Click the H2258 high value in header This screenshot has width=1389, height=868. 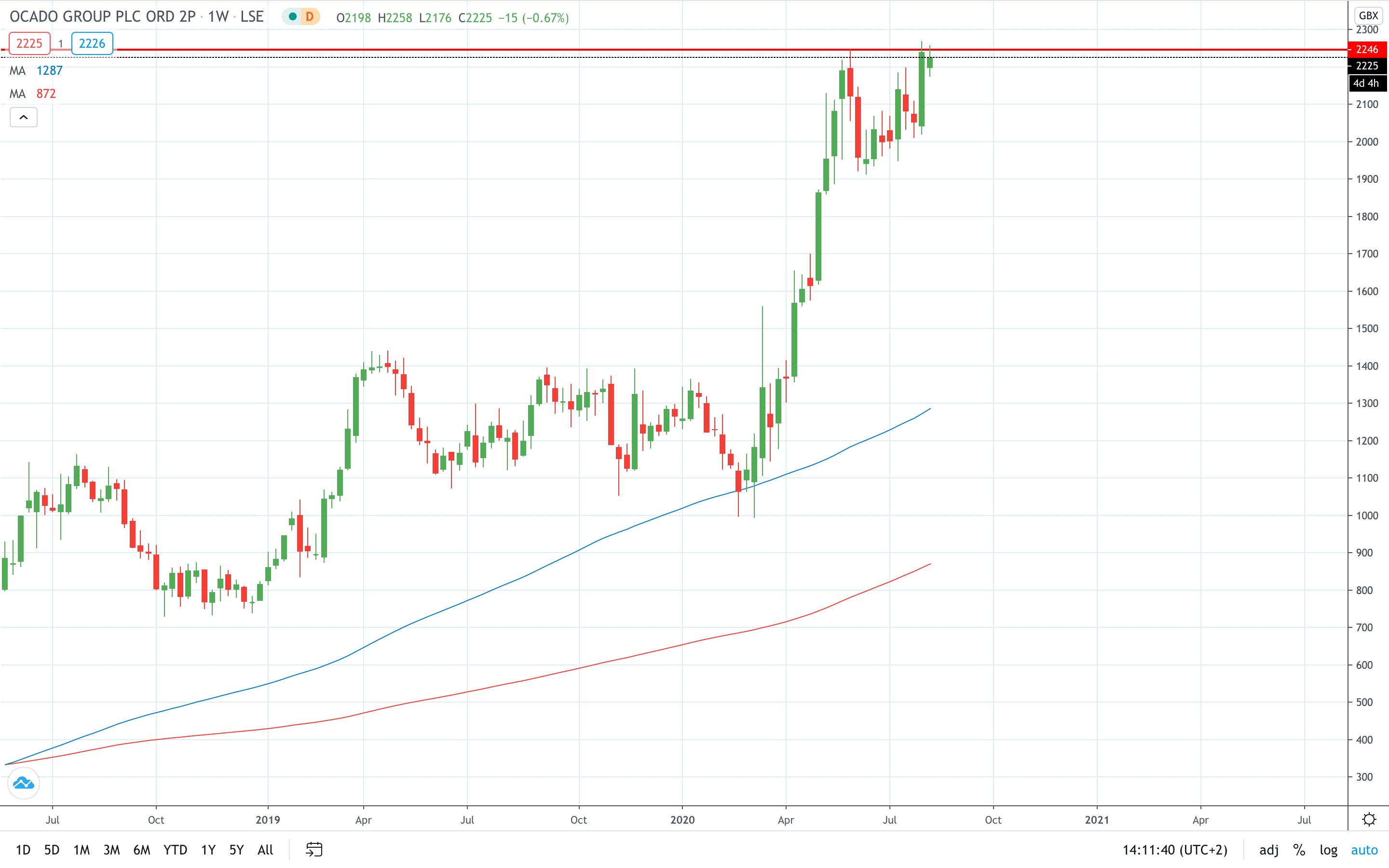click(x=395, y=18)
